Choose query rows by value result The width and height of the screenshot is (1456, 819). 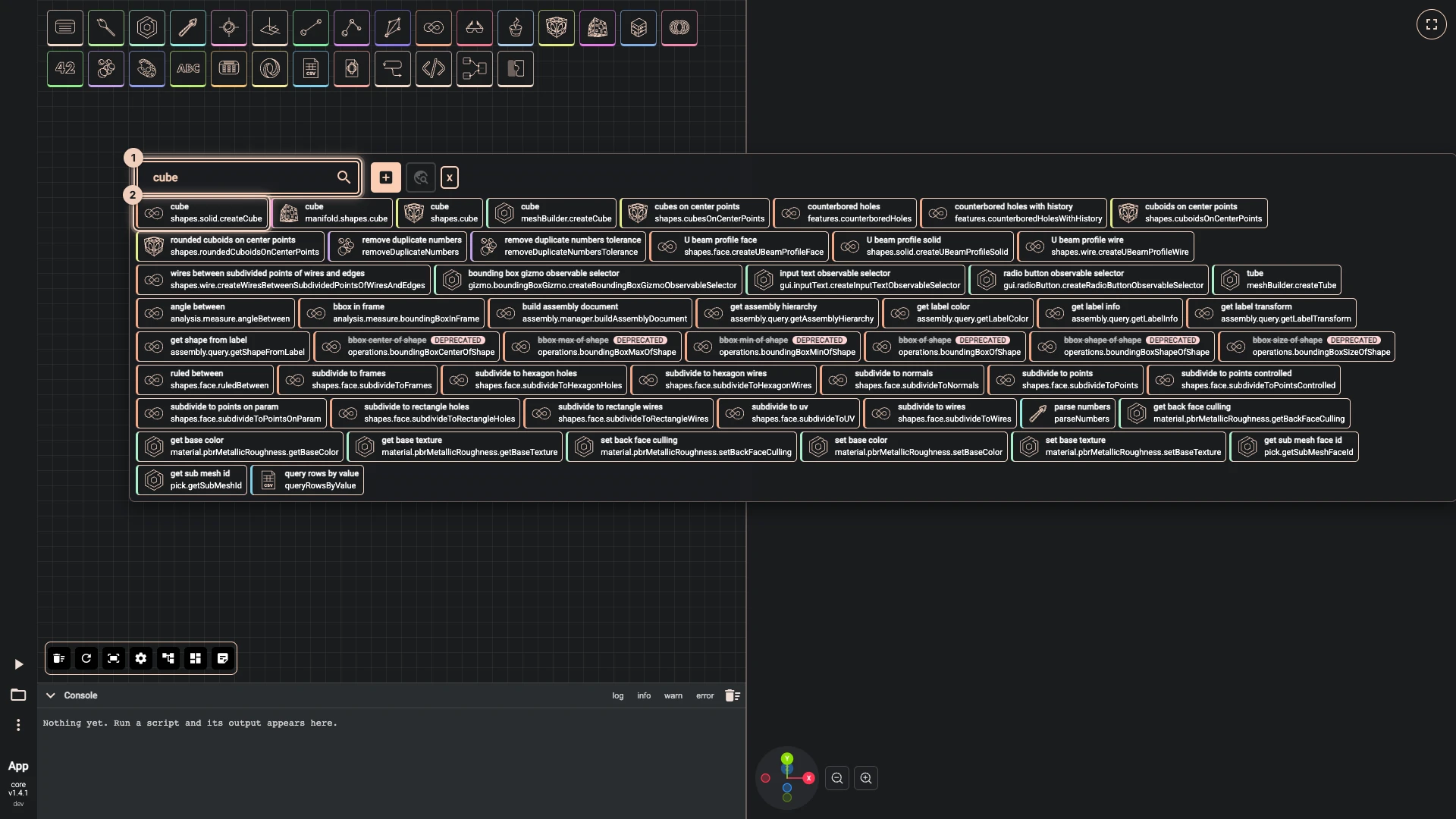308,480
